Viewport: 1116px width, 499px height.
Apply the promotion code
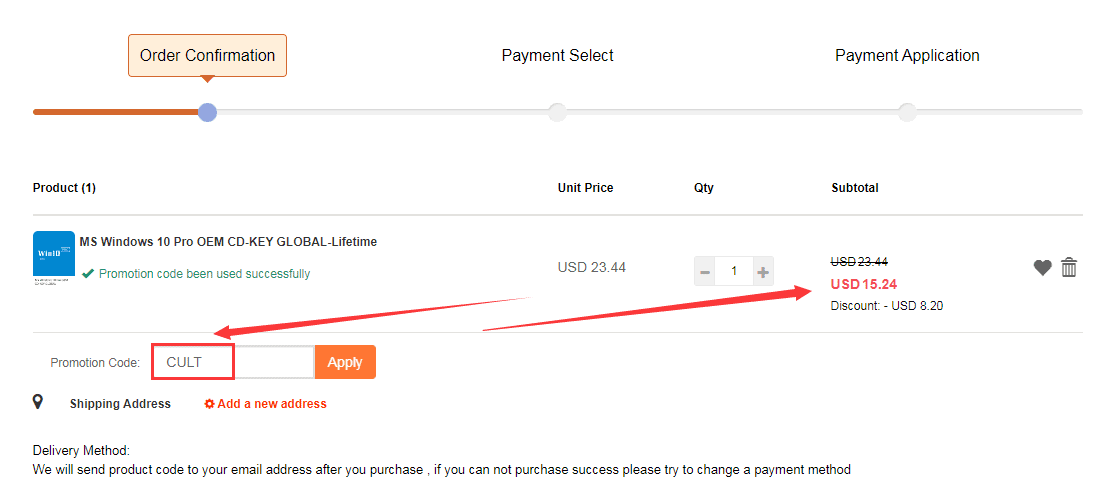point(345,362)
